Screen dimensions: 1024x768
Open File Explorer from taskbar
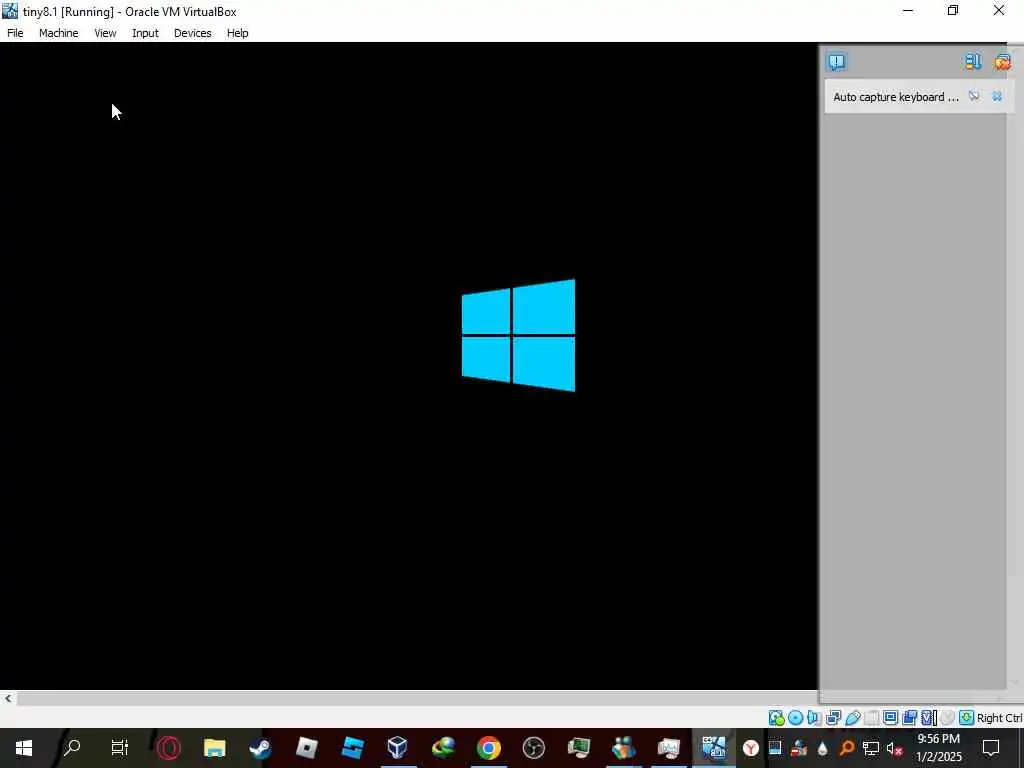point(214,748)
